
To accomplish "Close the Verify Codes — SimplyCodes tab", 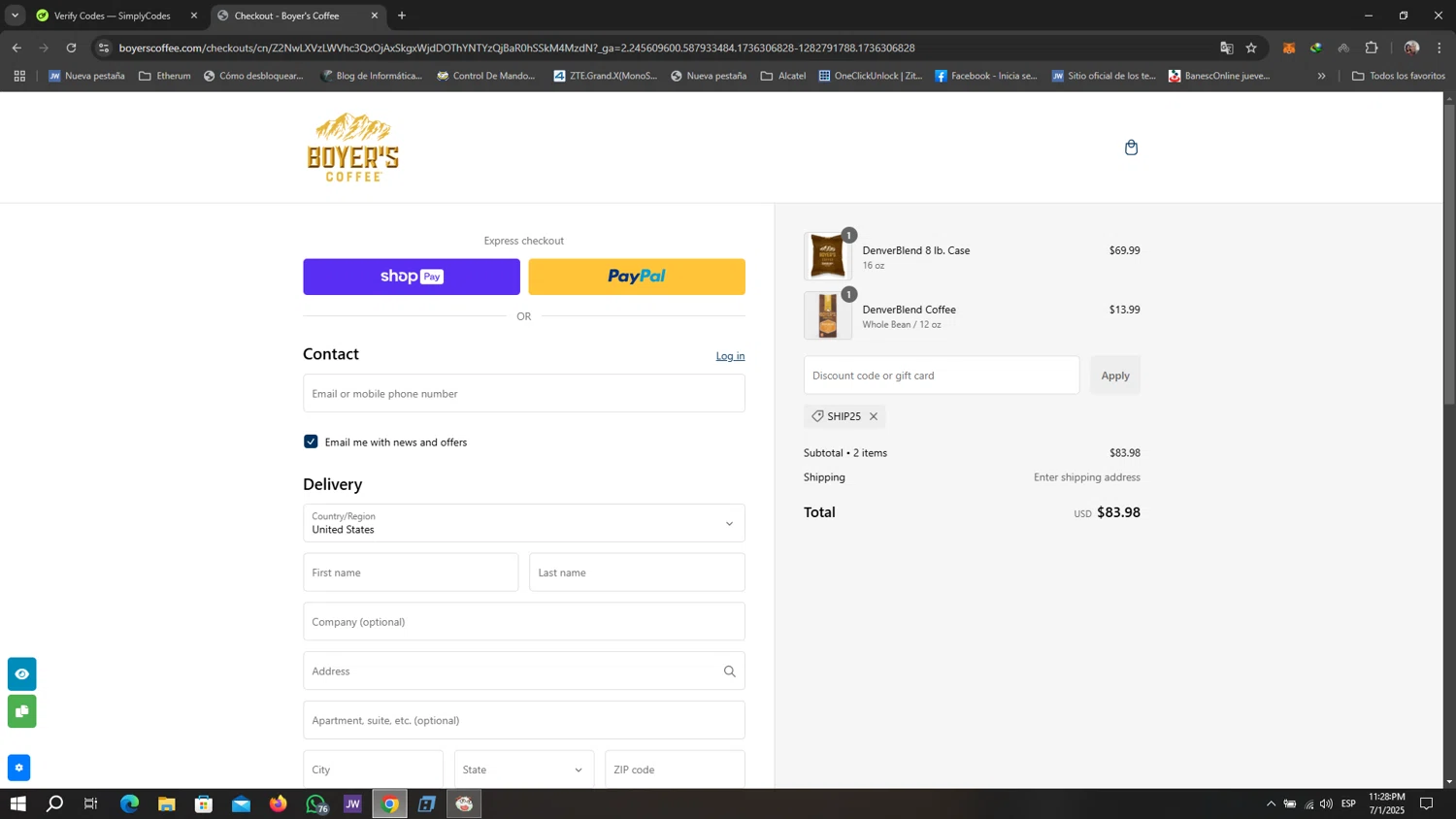I will pos(194,16).
